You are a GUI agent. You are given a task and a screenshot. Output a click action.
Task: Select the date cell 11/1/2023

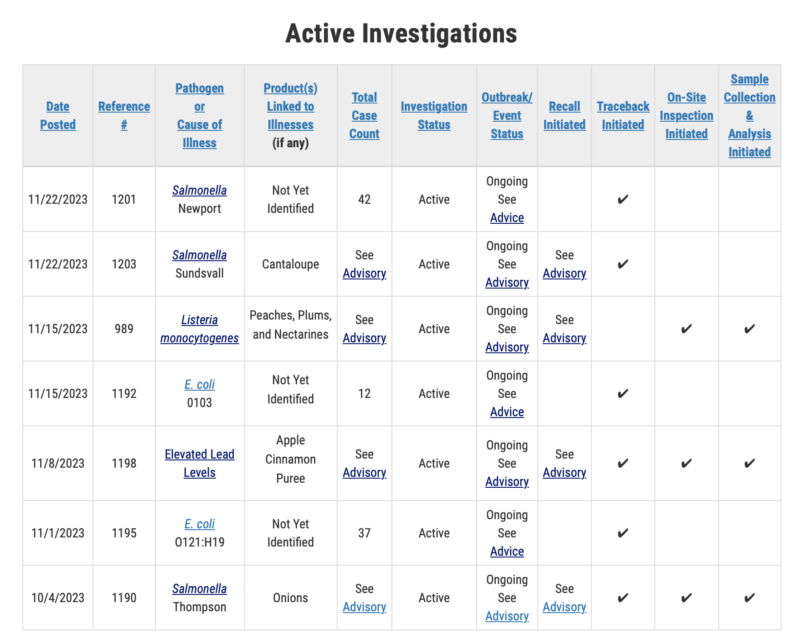pyautogui.click(x=58, y=533)
